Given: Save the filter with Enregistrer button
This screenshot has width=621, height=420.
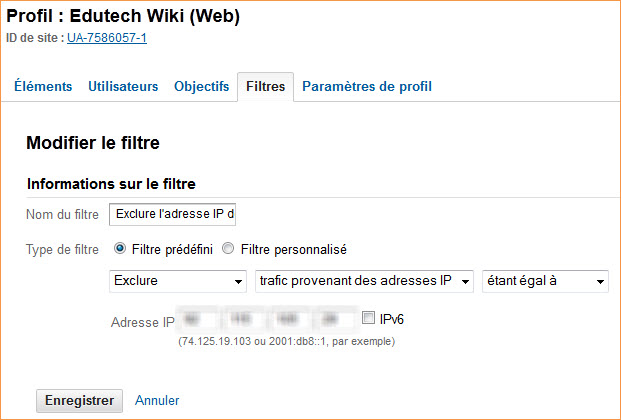Looking at the screenshot, I should tap(80, 401).
